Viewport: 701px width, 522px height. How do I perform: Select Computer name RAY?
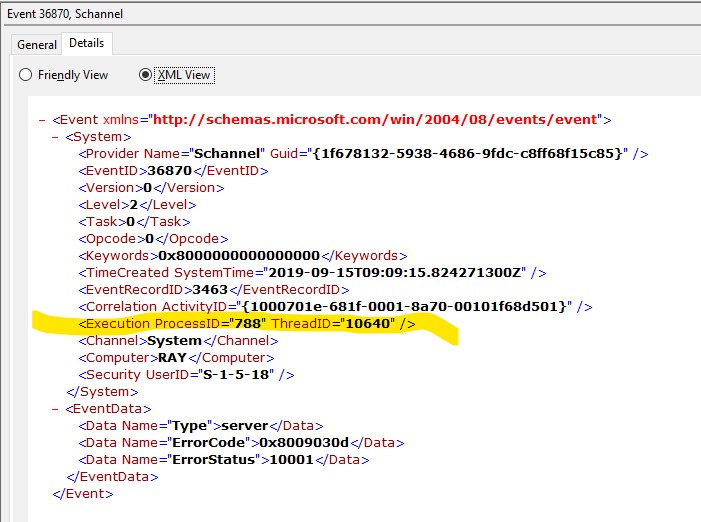coord(172,358)
